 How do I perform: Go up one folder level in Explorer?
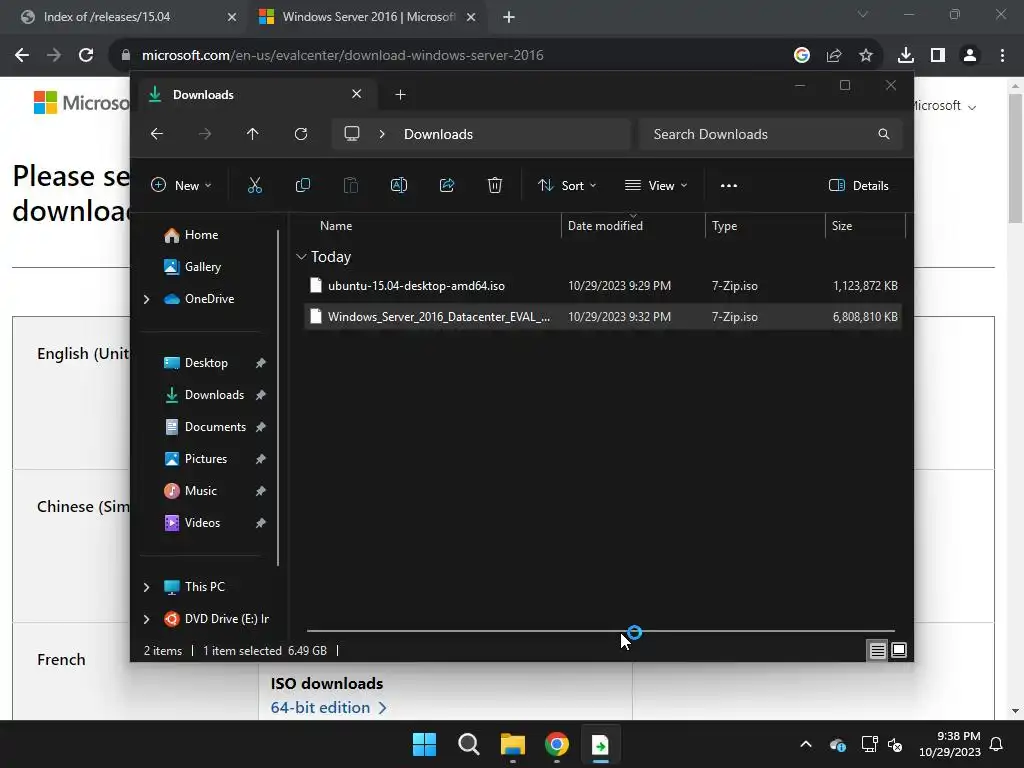(x=253, y=134)
